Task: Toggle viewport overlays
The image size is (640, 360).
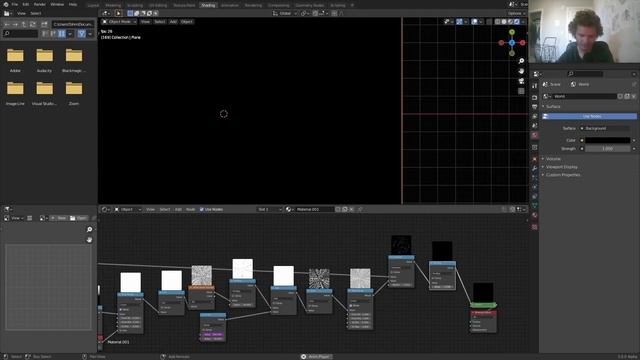Action: [x=474, y=22]
